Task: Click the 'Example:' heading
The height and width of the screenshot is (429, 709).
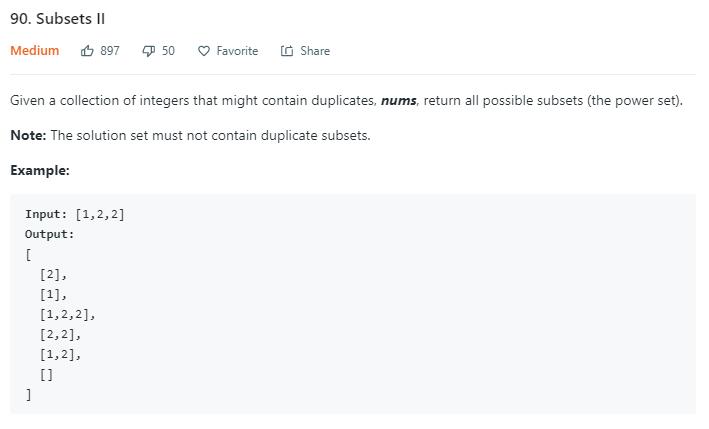Action: tap(40, 170)
